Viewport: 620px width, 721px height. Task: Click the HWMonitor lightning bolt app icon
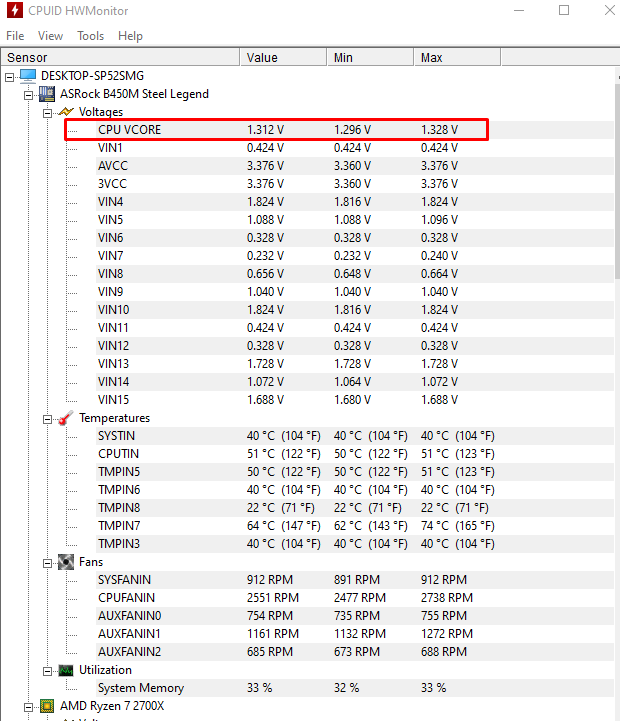tap(14, 10)
